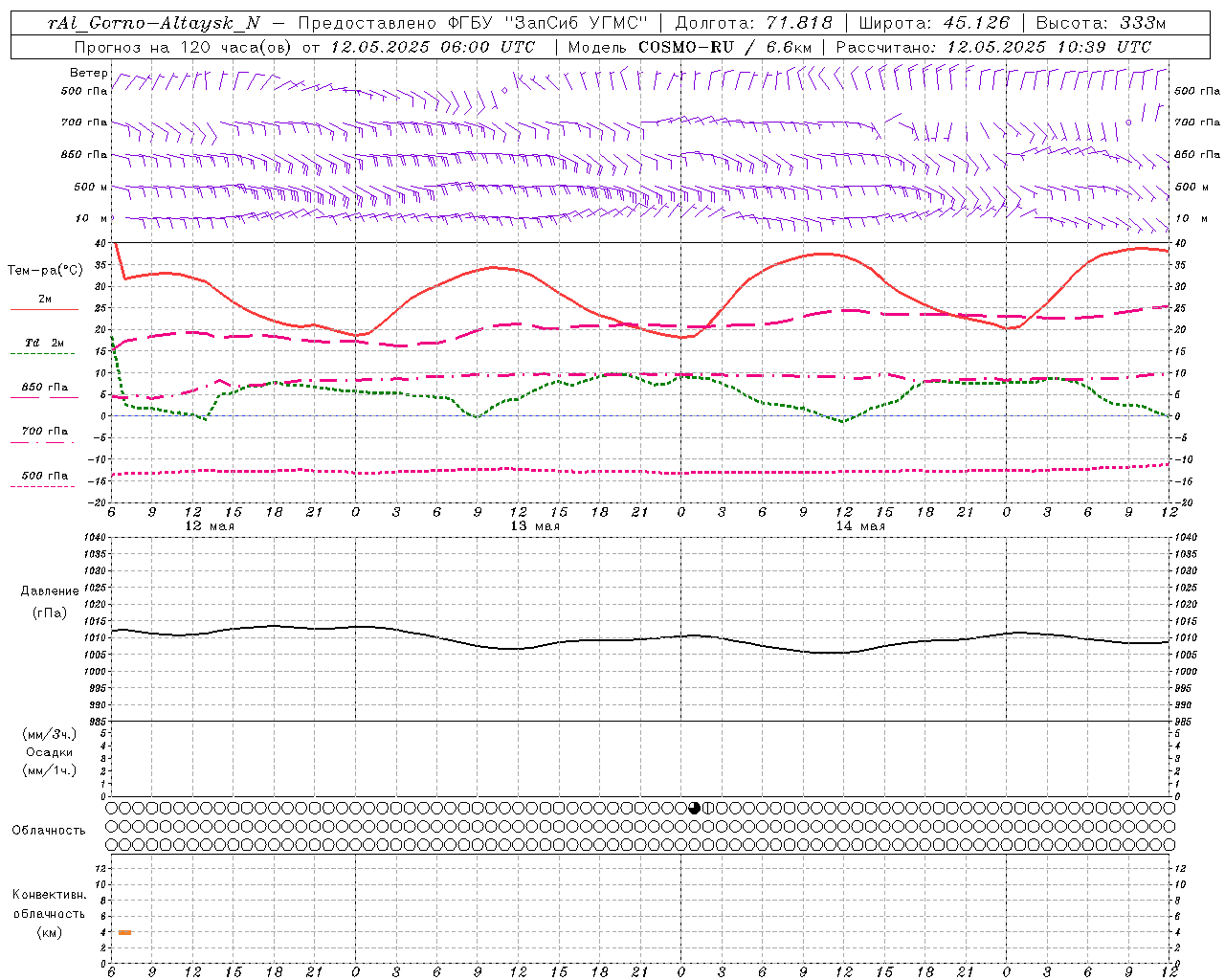Image resolution: width=1225 pixels, height=980 pixels.
Task: Click the 'Высота: 333м' header field
Action: pyautogui.click(x=1102, y=23)
